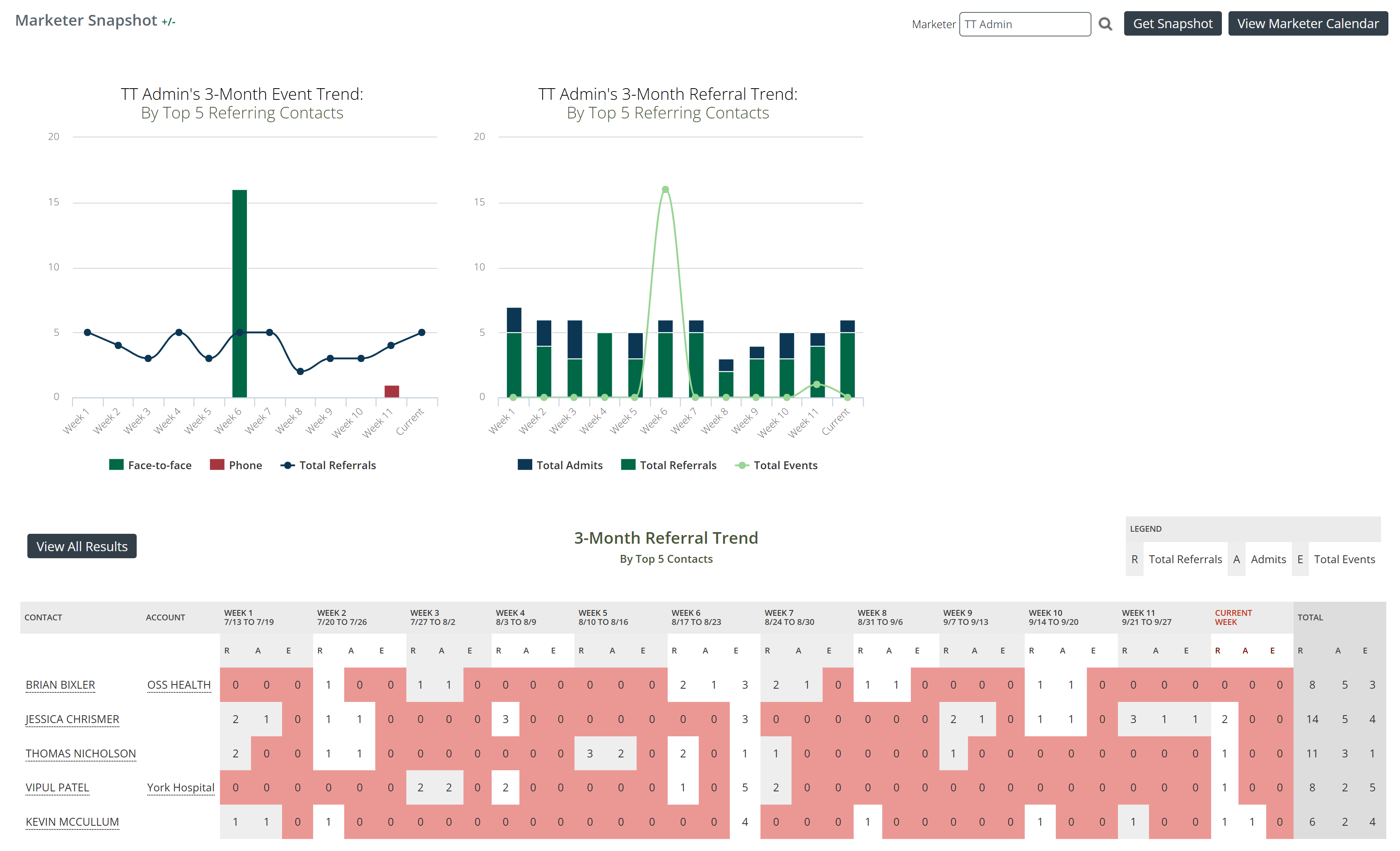Open THOMAS NICHOLSON contact link
Screen dimensions: 1400x851
[x=81, y=753]
